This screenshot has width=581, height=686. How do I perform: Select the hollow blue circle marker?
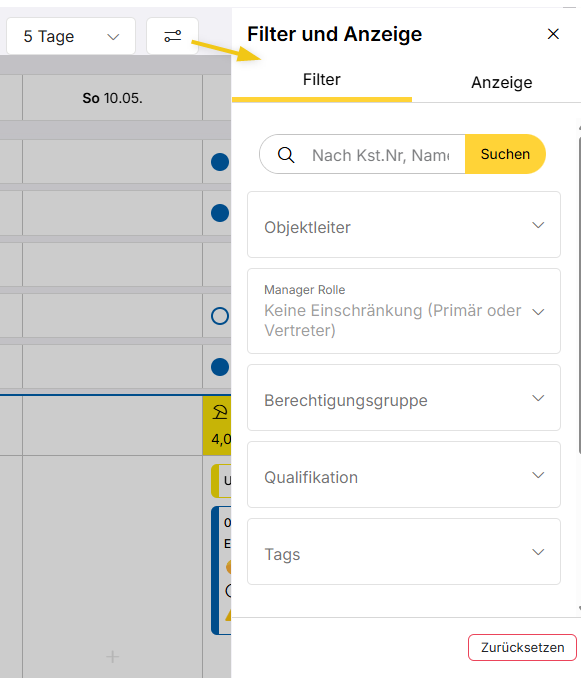coord(220,316)
